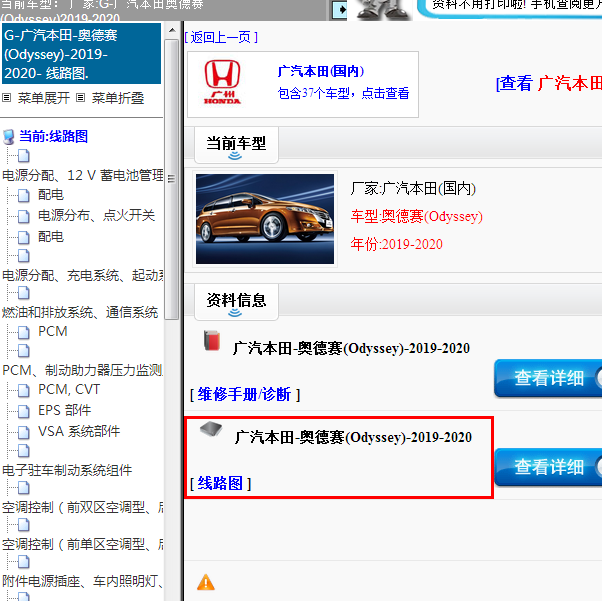The image size is (602, 601).
Task: Click the page icon beside EPS 部件
Action: pos(24,411)
